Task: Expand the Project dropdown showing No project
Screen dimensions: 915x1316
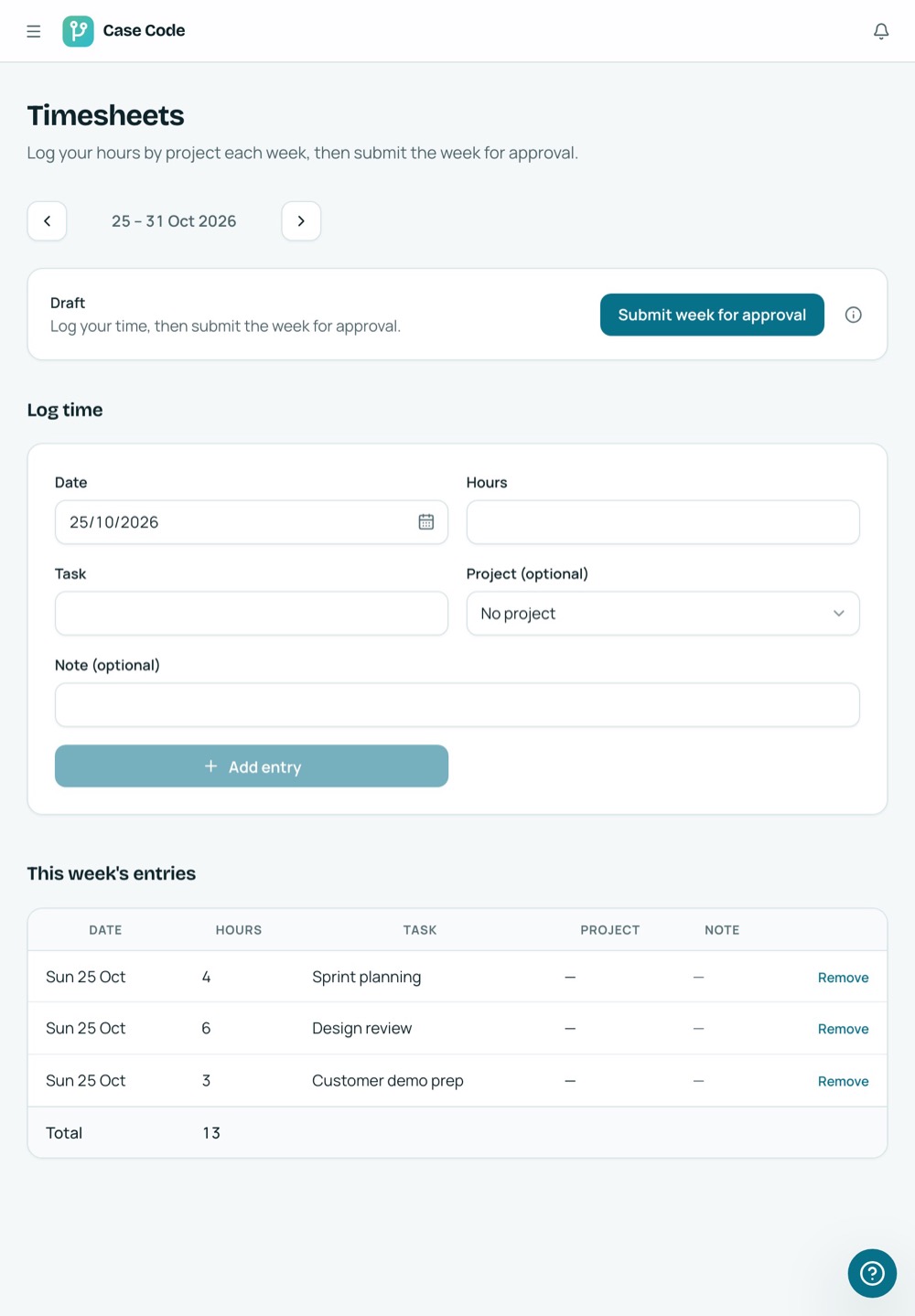Action: point(663,614)
